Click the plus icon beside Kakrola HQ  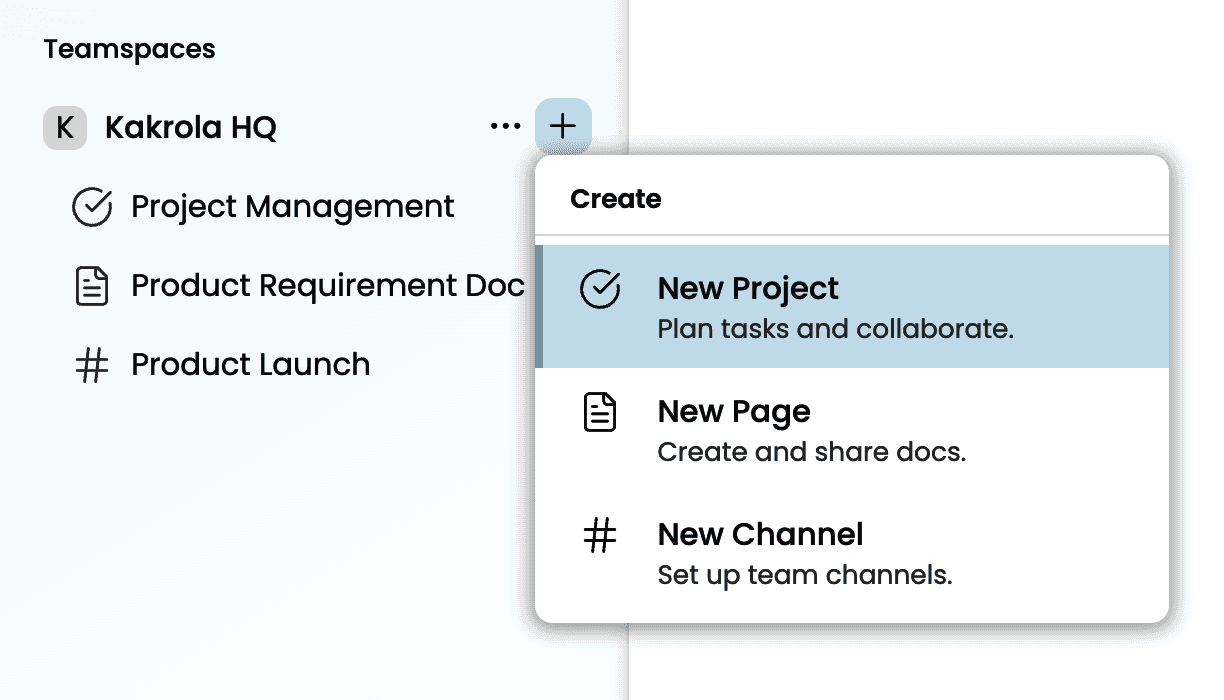point(563,127)
